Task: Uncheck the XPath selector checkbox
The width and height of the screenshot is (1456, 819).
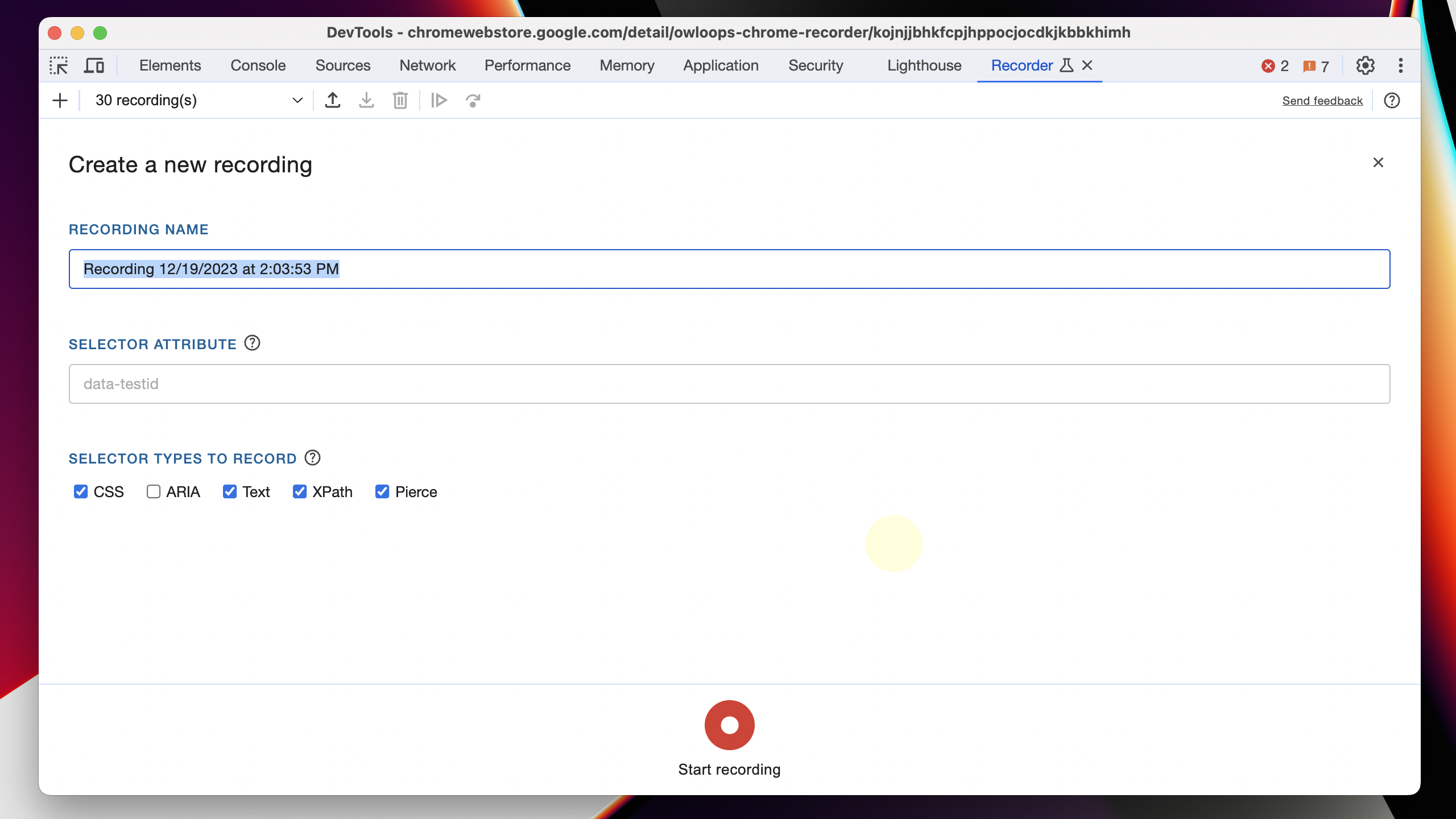Action: coord(300,491)
